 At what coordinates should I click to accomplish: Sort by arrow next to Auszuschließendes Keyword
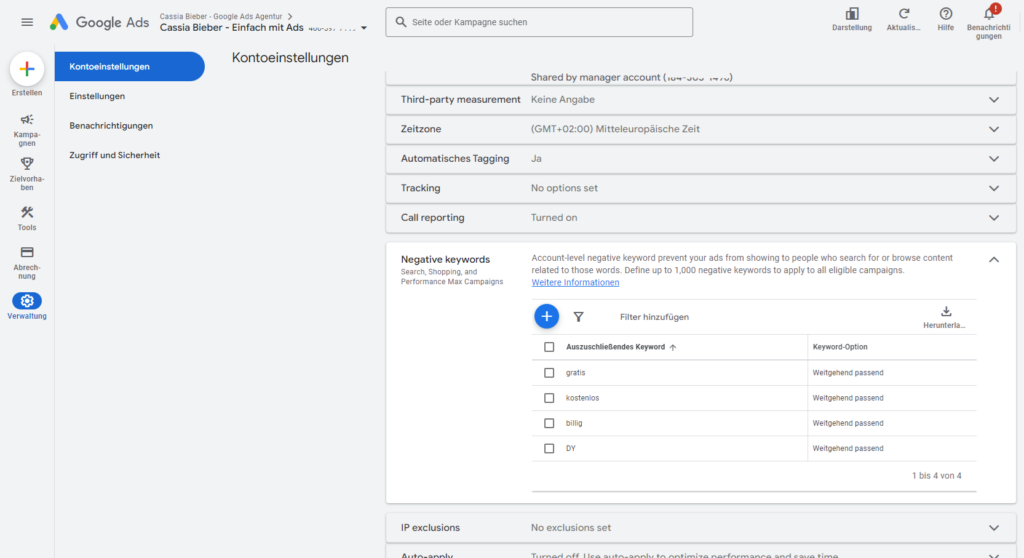pyautogui.click(x=673, y=348)
